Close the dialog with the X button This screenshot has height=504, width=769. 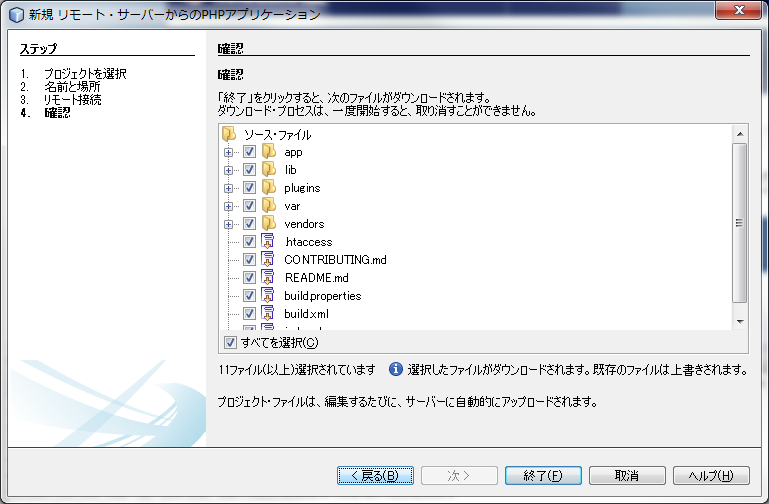pyautogui.click(x=739, y=10)
